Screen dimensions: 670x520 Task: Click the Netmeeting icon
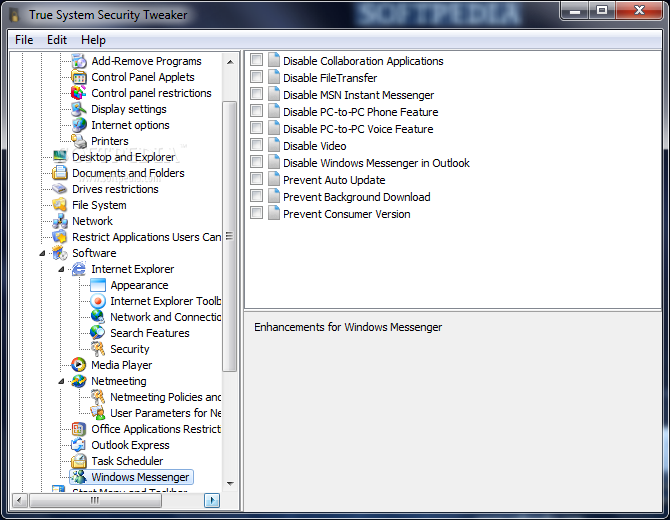[79, 381]
